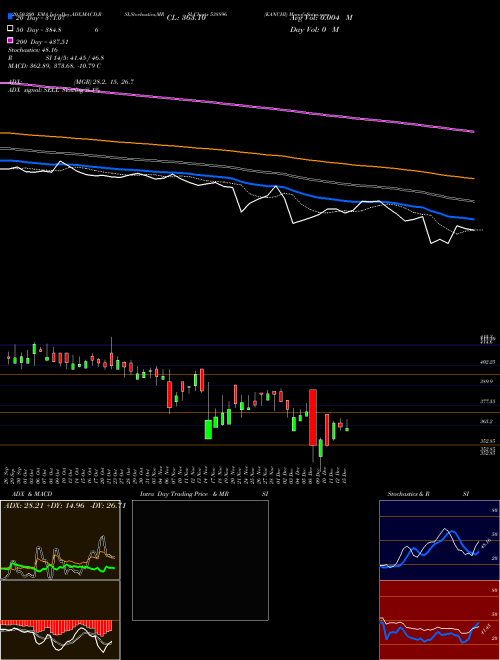This screenshot has width=500, height=660.
Task: Click the 'ADX signal: SELL' line
Action: point(54,90)
